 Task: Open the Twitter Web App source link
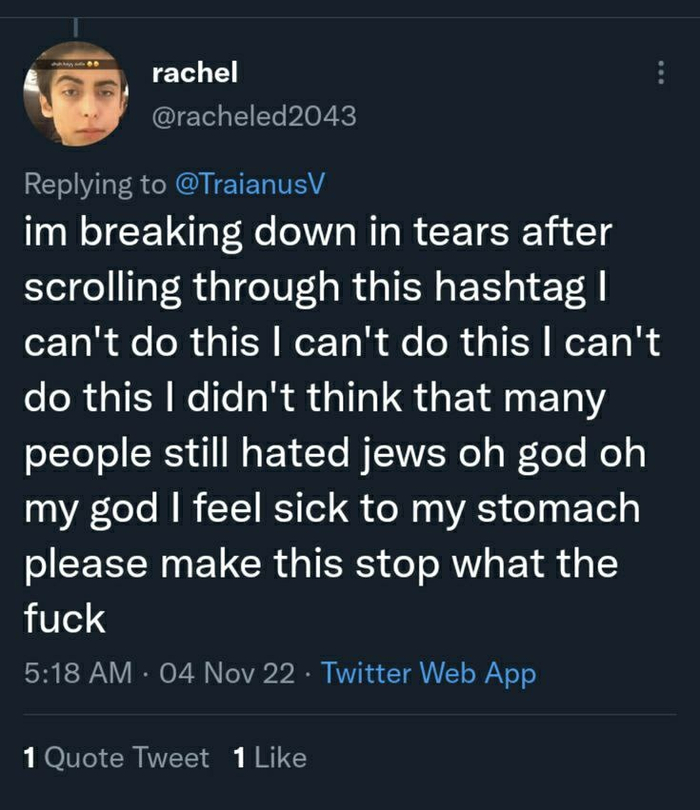point(426,673)
